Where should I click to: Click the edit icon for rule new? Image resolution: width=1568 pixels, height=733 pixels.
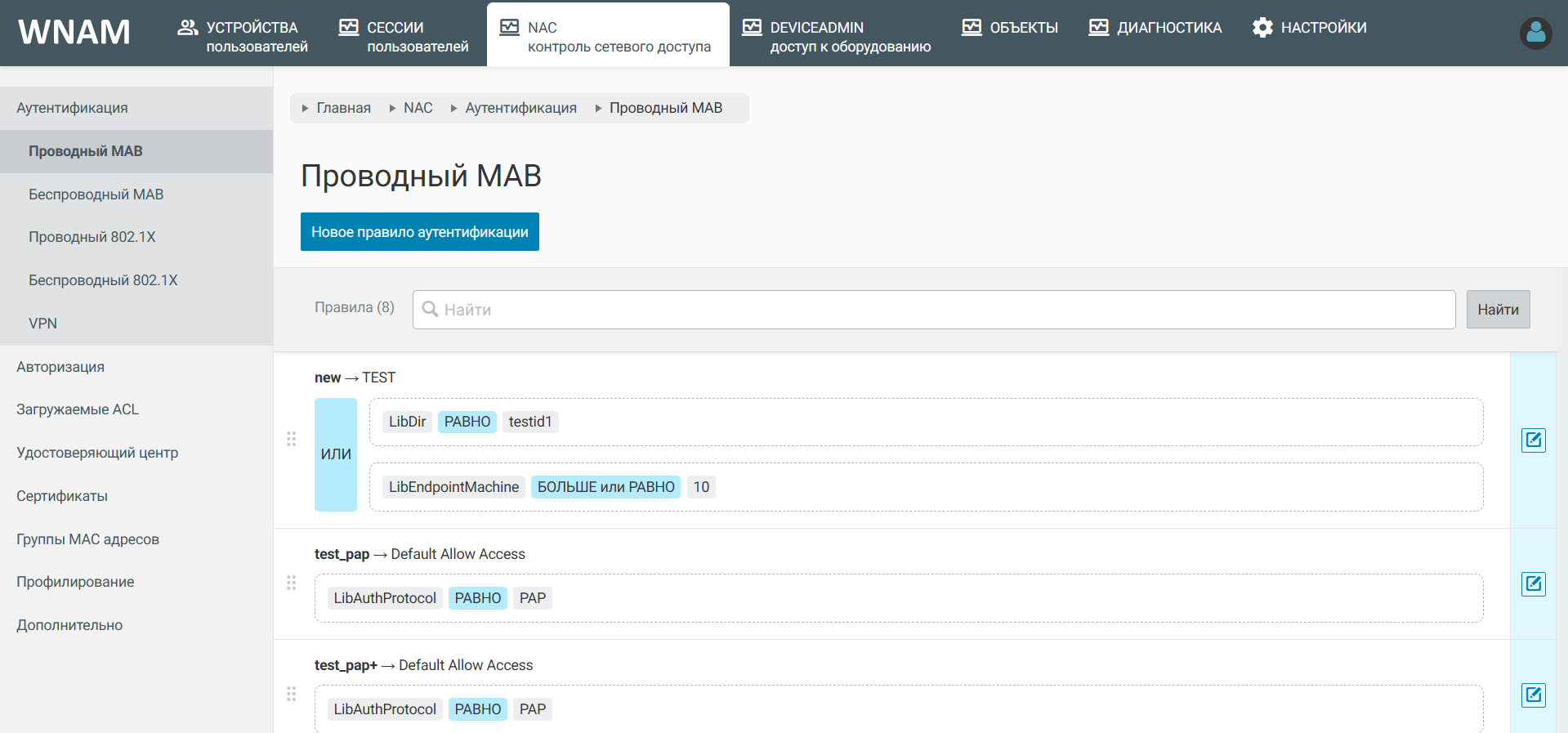[1533, 440]
